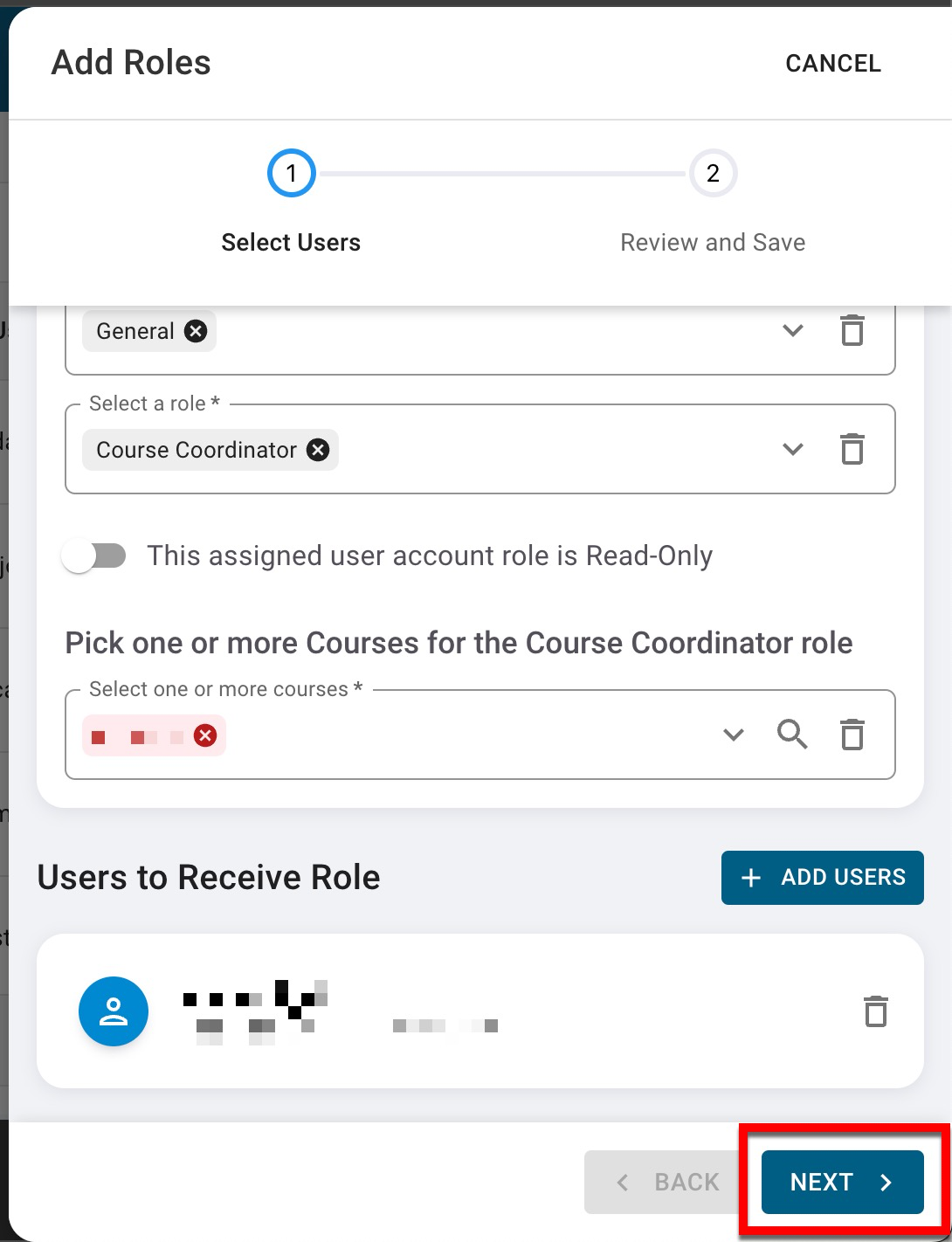952x1242 pixels.
Task: Click inside the Select courses input field
Action: click(x=472, y=735)
